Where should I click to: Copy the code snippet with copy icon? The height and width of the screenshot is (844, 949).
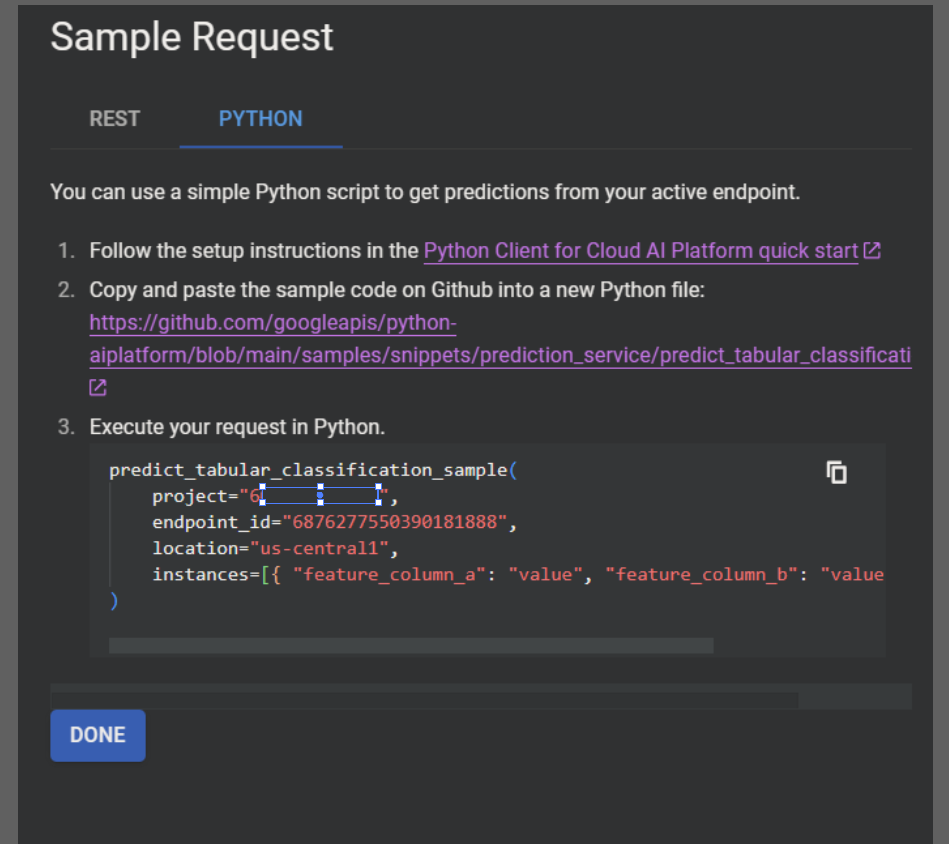click(x=836, y=473)
